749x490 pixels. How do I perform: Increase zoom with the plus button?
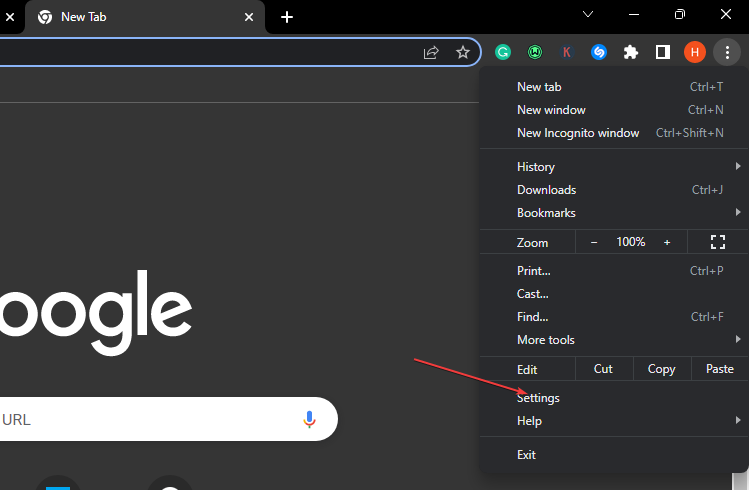pyautogui.click(x=667, y=242)
